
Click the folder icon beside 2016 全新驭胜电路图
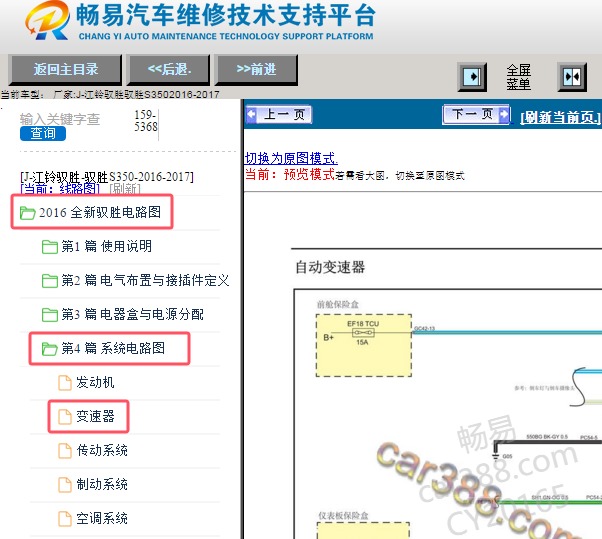pos(28,213)
